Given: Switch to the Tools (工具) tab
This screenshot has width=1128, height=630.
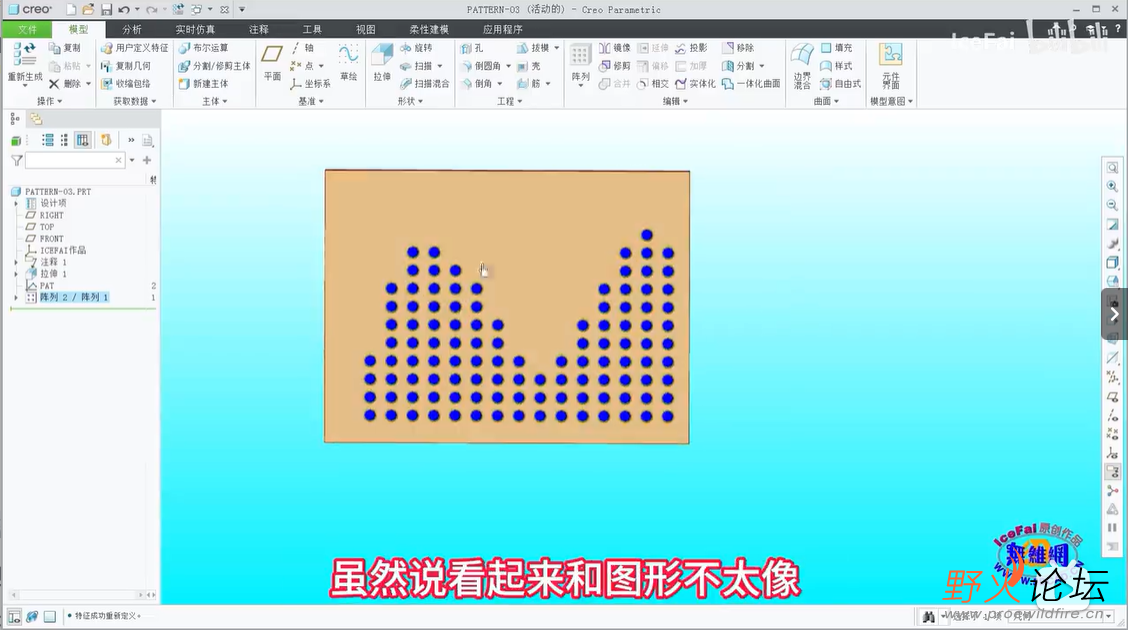Looking at the screenshot, I should click(311, 29).
